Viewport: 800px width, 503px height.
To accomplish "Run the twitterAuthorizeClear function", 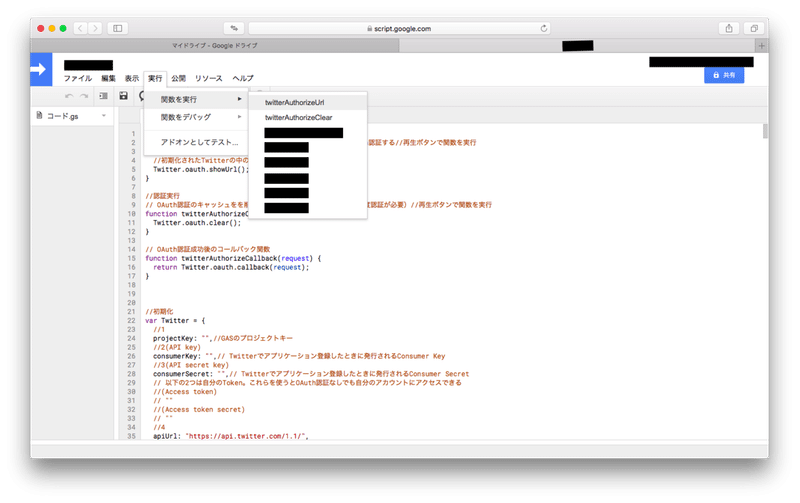I will coord(308,117).
